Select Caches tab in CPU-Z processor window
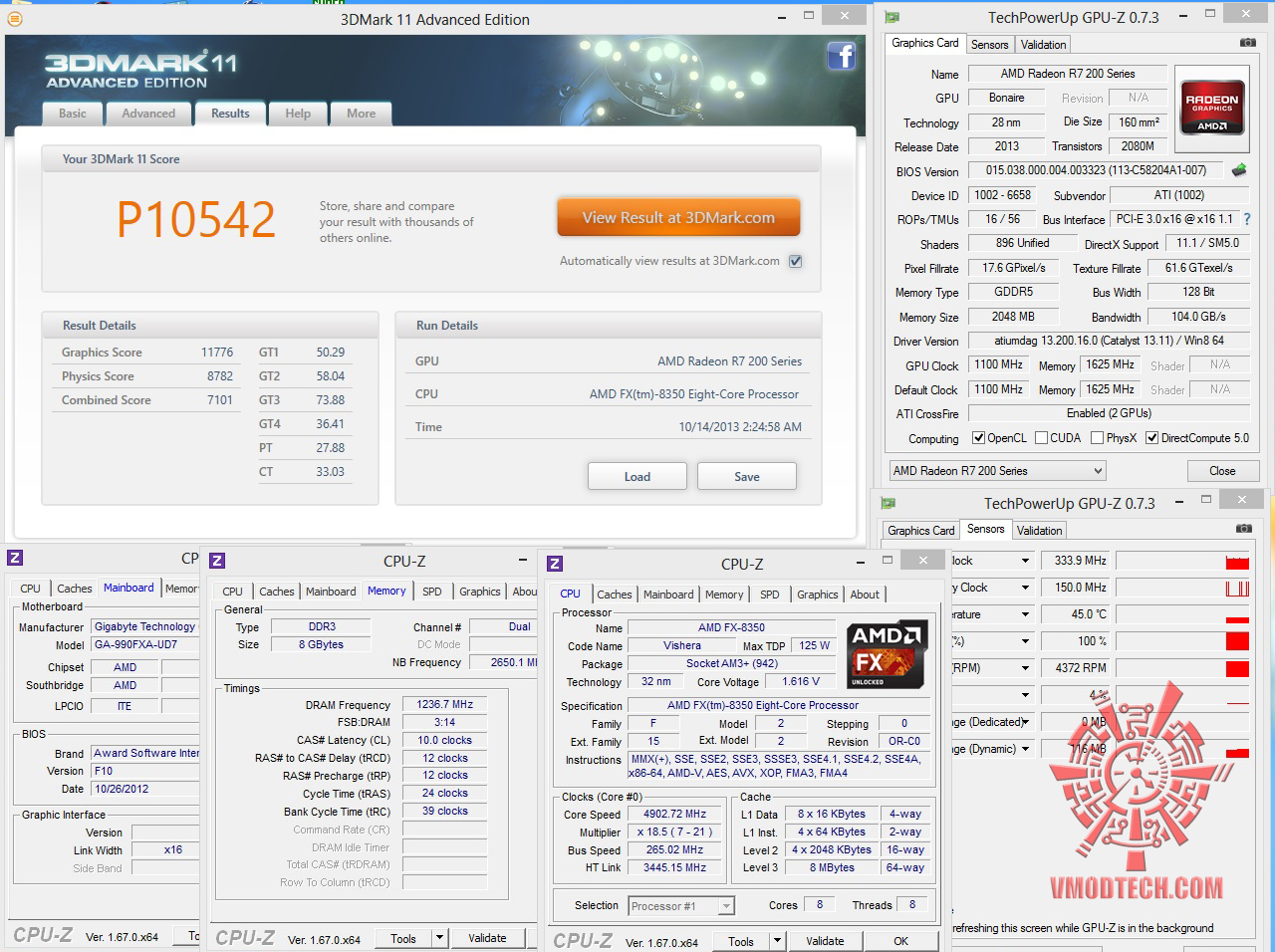This screenshot has height=952, width=1275. (x=615, y=595)
